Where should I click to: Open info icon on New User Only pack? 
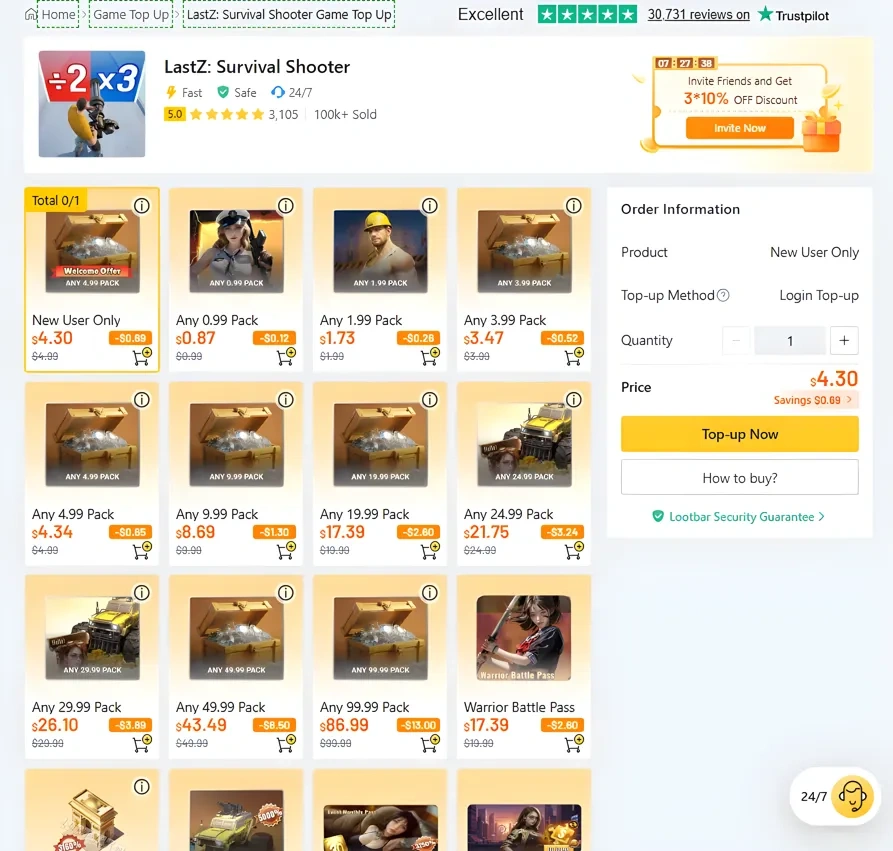click(142, 206)
